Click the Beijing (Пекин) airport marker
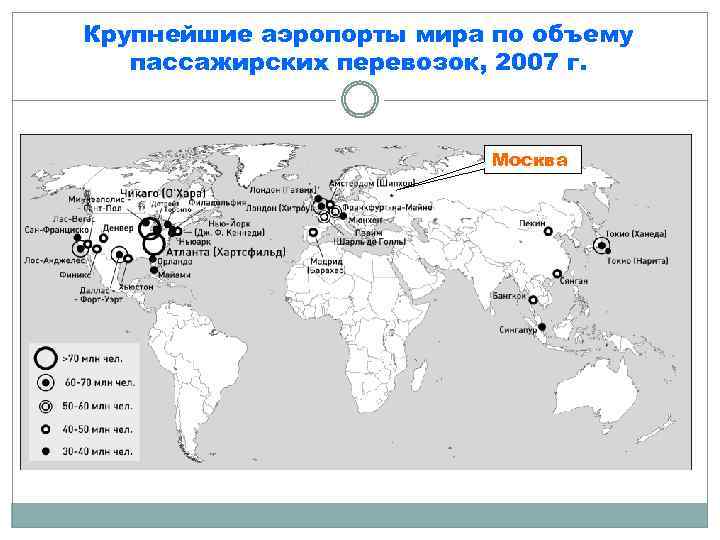The height and width of the screenshot is (540, 720). point(548,231)
